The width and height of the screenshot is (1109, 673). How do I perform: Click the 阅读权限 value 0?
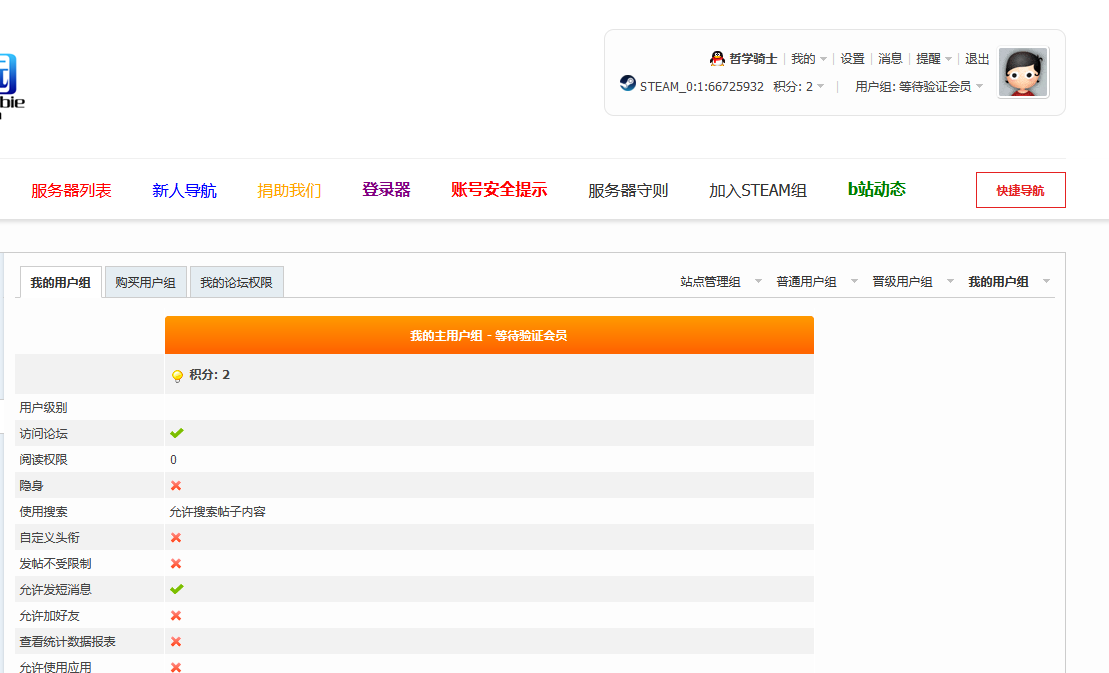tap(173, 460)
